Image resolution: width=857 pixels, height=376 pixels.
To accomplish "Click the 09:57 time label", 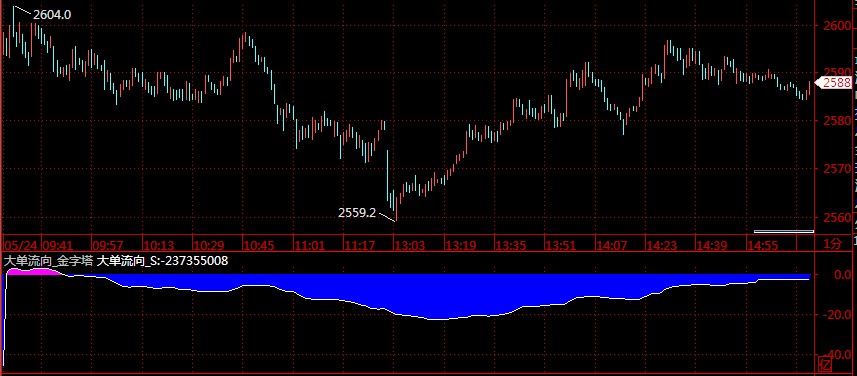I will pos(108,244).
